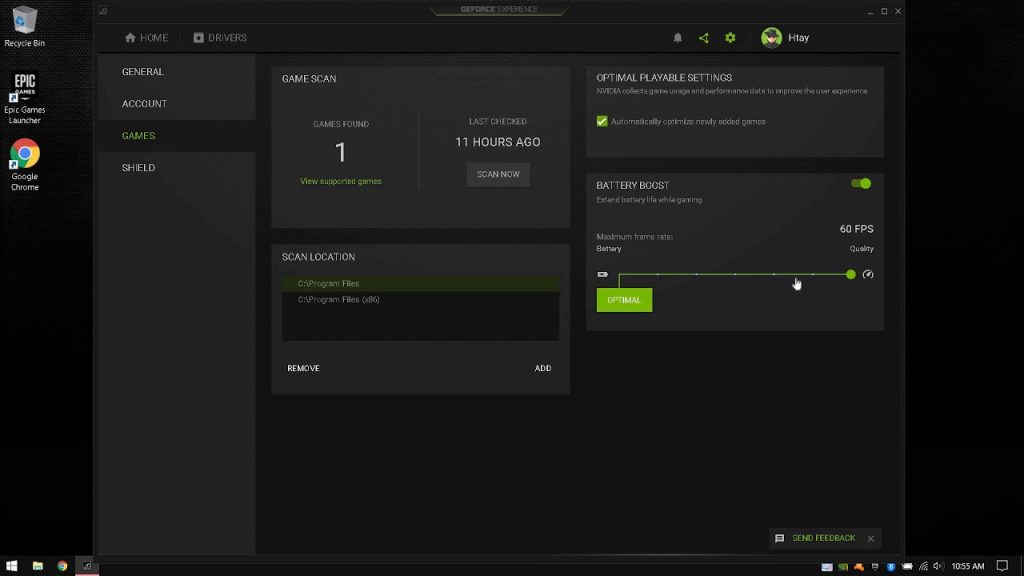Open the notifications bell icon

click(x=677, y=38)
